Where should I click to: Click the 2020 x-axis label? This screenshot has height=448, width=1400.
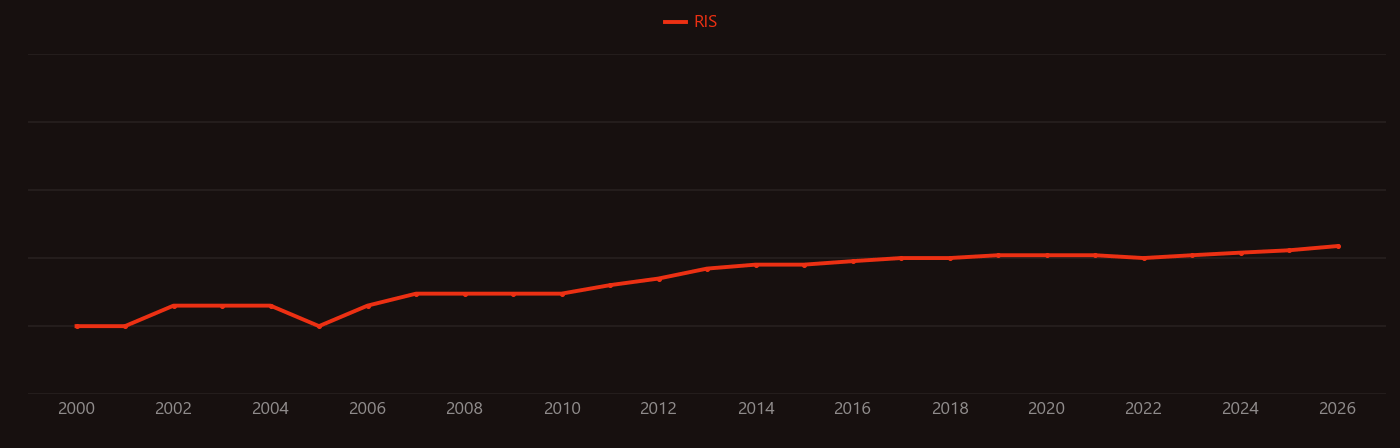1047,409
